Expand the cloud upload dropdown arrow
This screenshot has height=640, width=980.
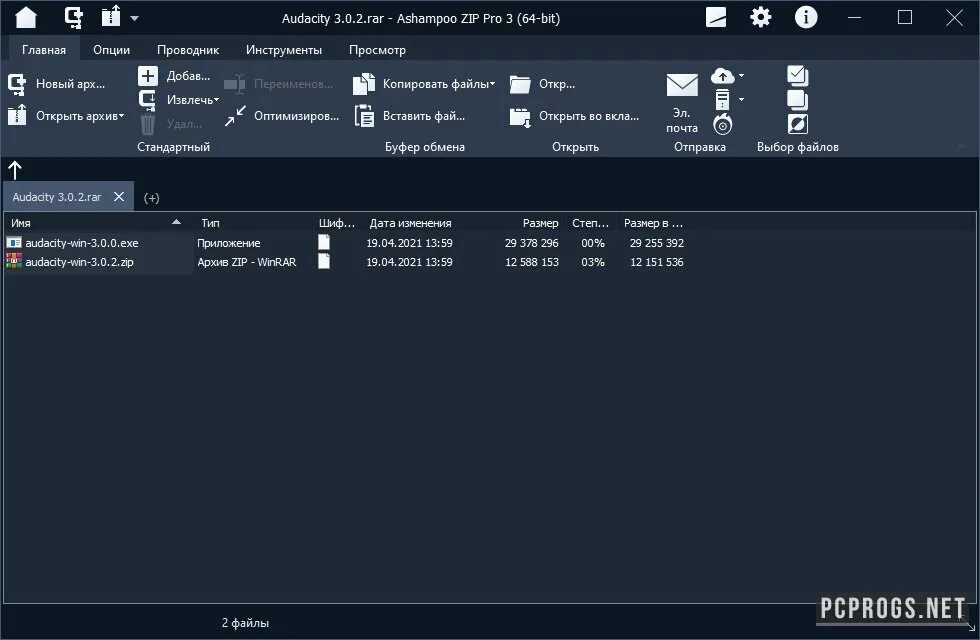pos(741,76)
